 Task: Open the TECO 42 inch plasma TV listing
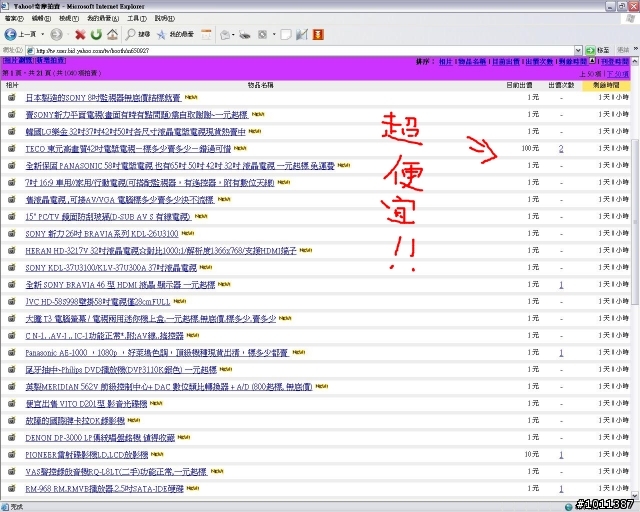click(x=128, y=149)
